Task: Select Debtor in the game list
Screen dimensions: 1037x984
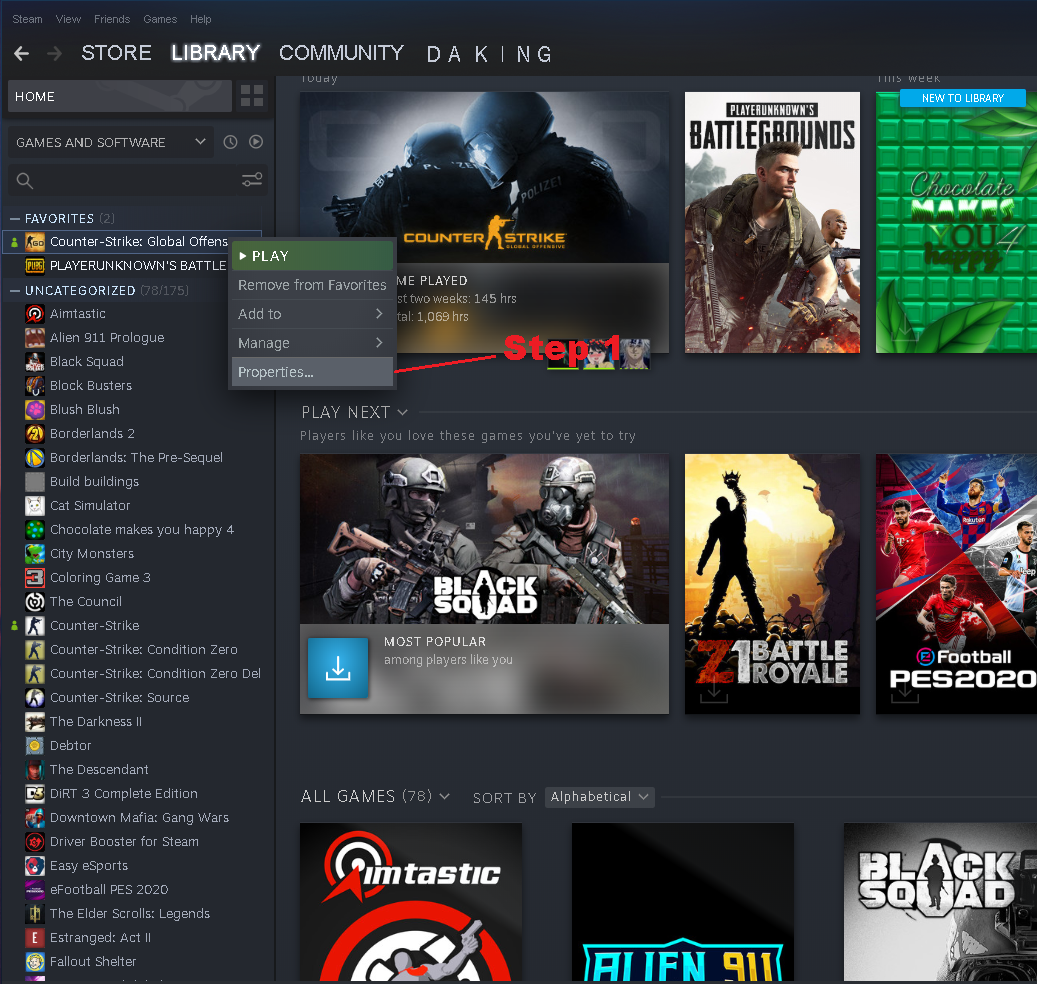Action: point(71,745)
